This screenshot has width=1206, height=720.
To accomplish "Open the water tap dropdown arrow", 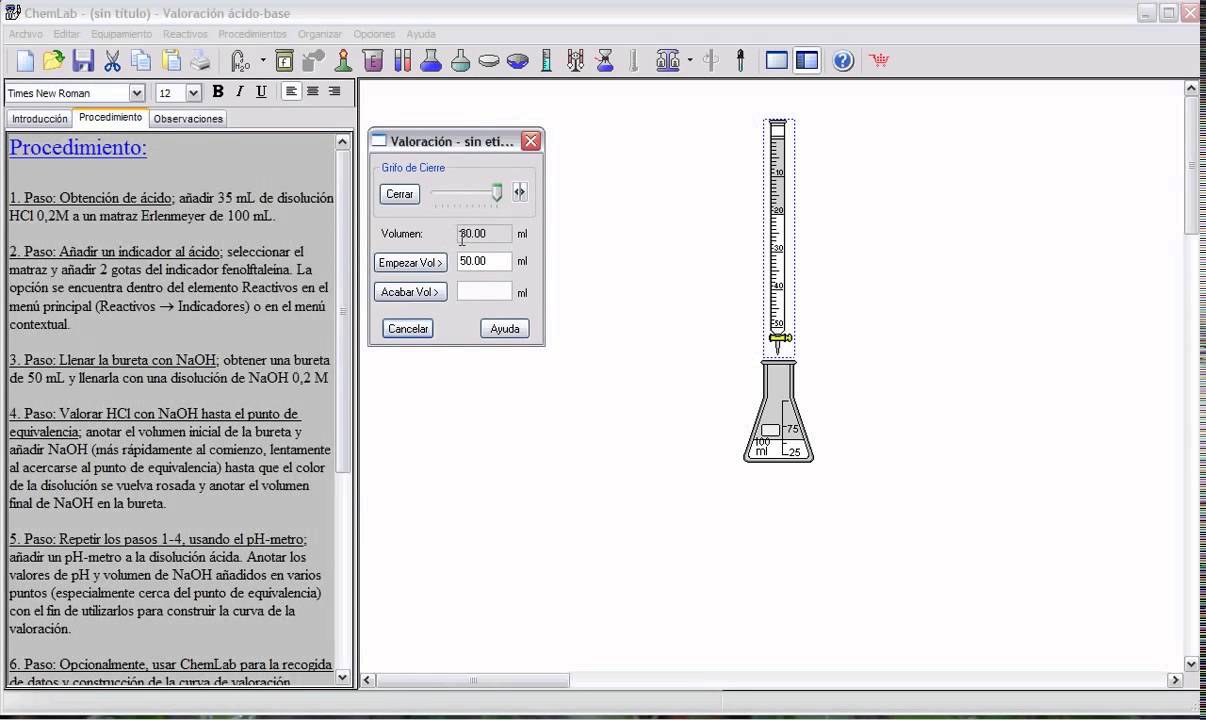I will [x=263, y=61].
